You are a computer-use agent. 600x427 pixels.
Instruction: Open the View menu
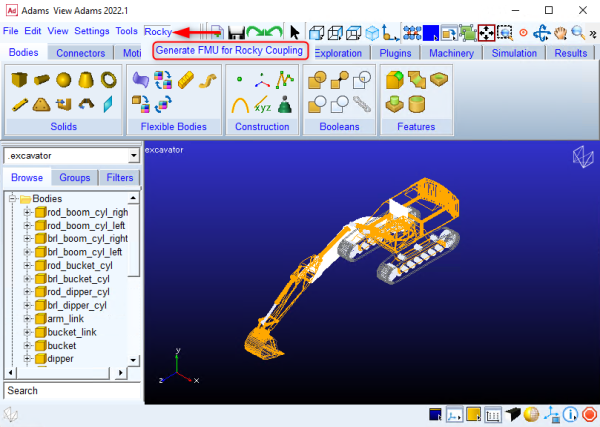pyautogui.click(x=58, y=31)
